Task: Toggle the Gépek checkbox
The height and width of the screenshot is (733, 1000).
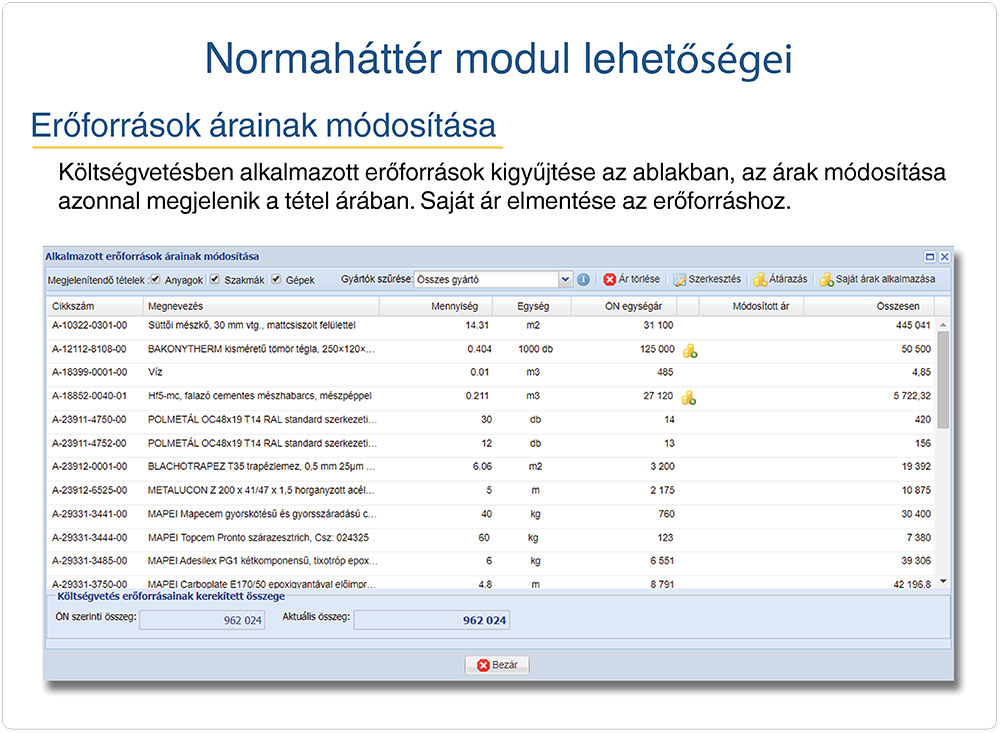Action: point(276,279)
